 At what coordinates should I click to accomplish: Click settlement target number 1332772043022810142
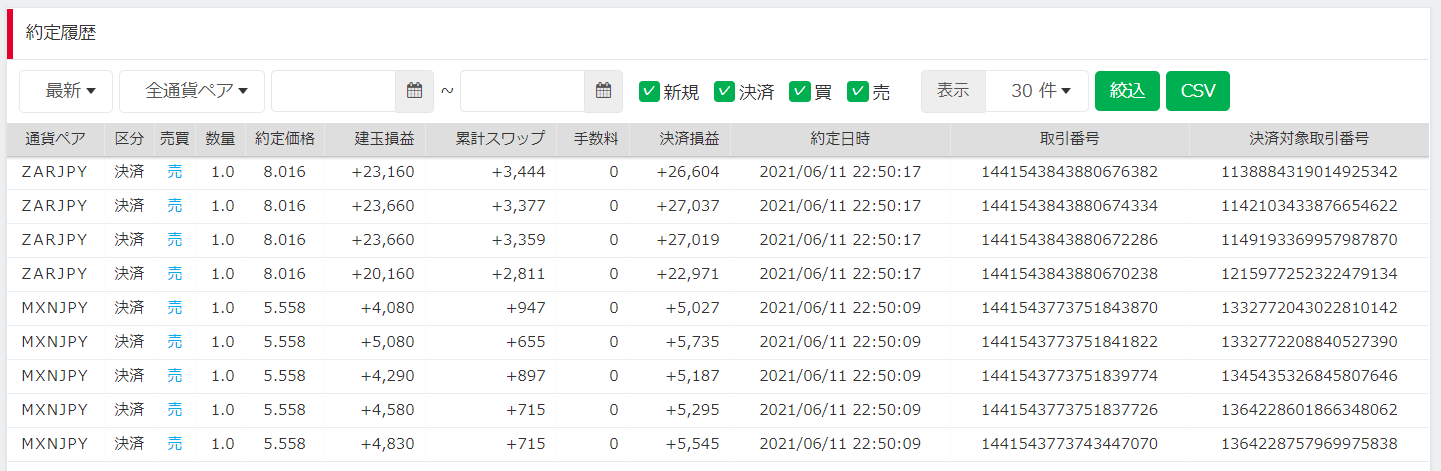coord(1309,308)
